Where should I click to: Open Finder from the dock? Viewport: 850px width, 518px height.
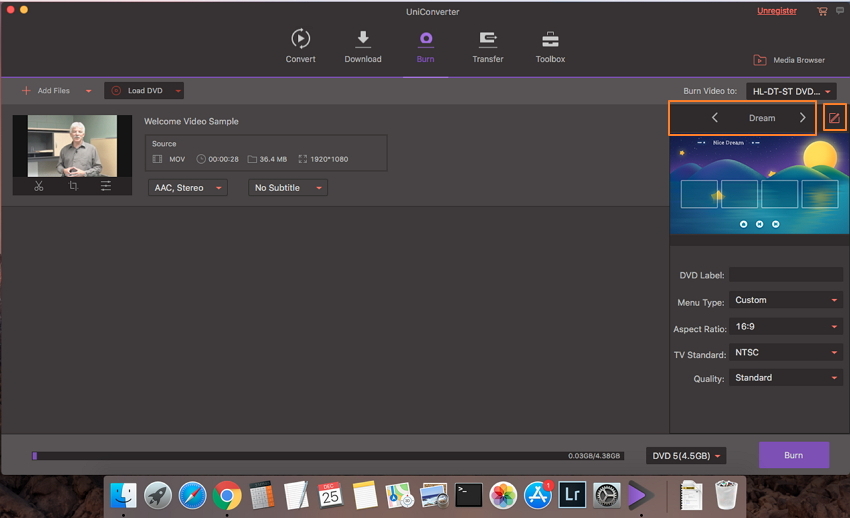pos(124,495)
